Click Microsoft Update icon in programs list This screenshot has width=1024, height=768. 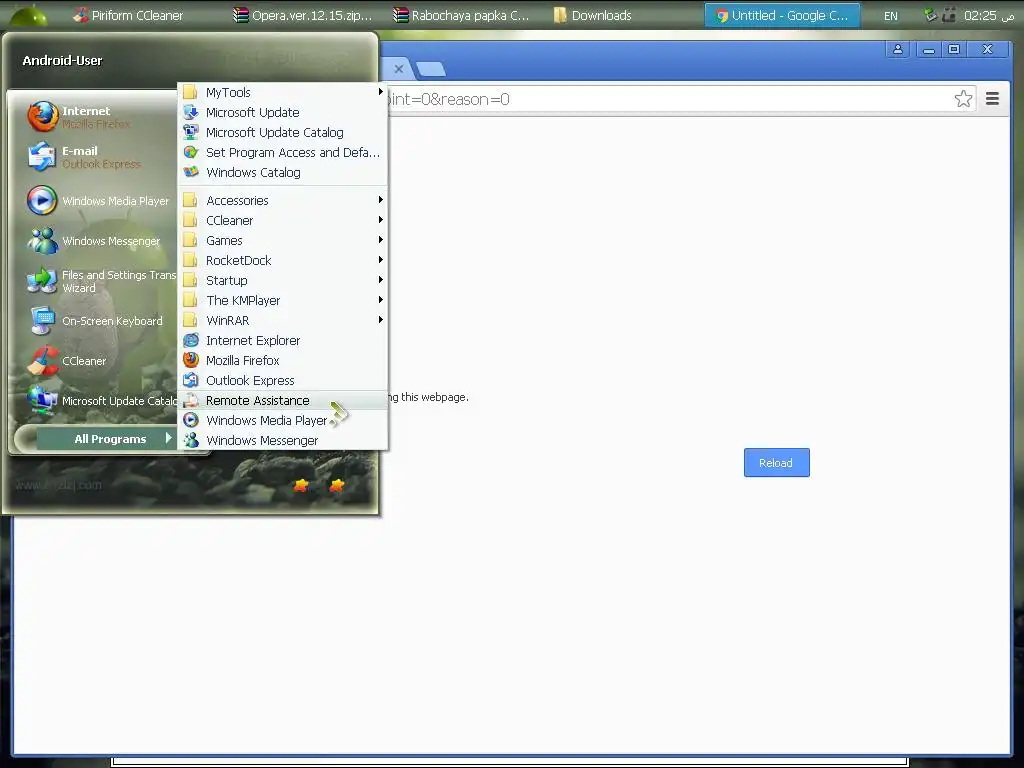(x=191, y=112)
